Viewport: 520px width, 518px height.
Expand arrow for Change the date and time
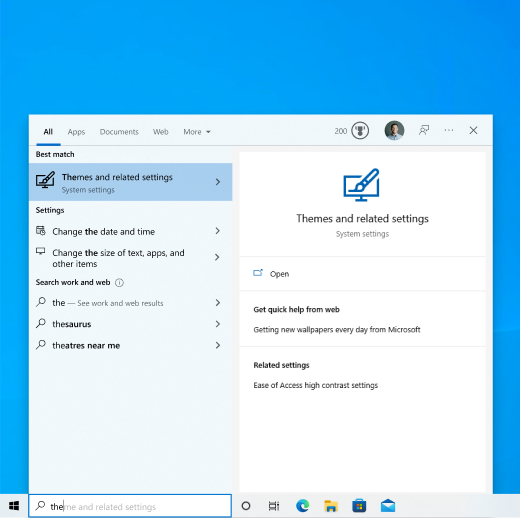tap(218, 231)
